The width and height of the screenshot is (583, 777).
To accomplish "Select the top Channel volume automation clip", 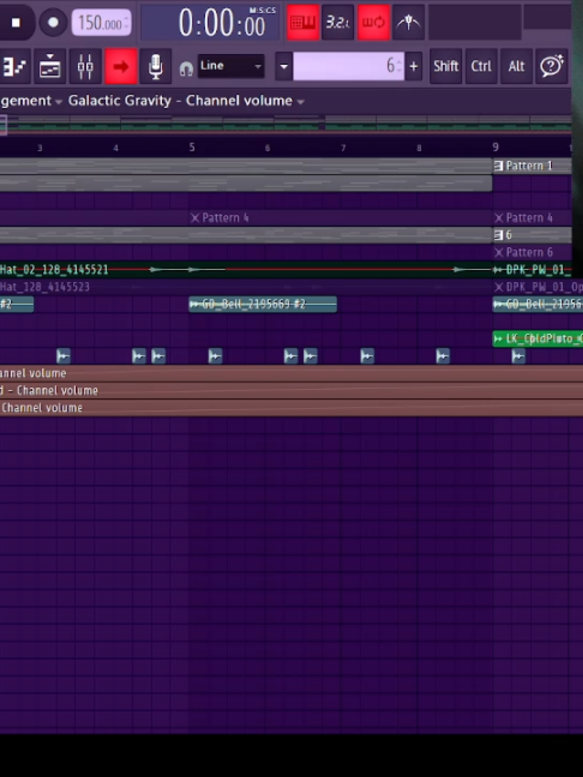I will pyautogui.click(x=291, y=374).
